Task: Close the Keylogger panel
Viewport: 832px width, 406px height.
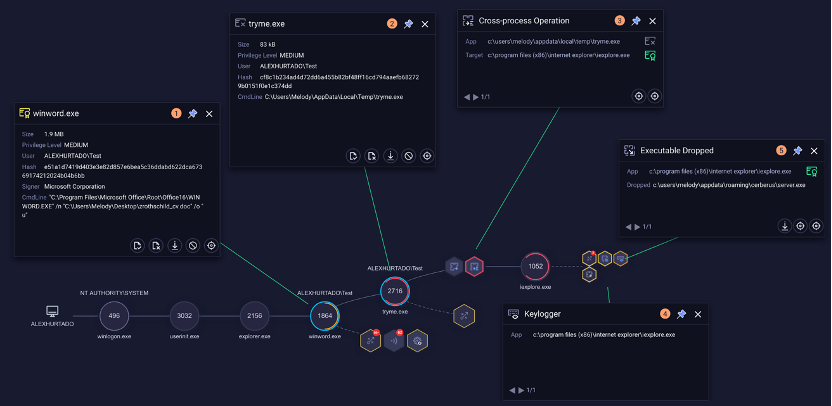Action: coord(698,314)
